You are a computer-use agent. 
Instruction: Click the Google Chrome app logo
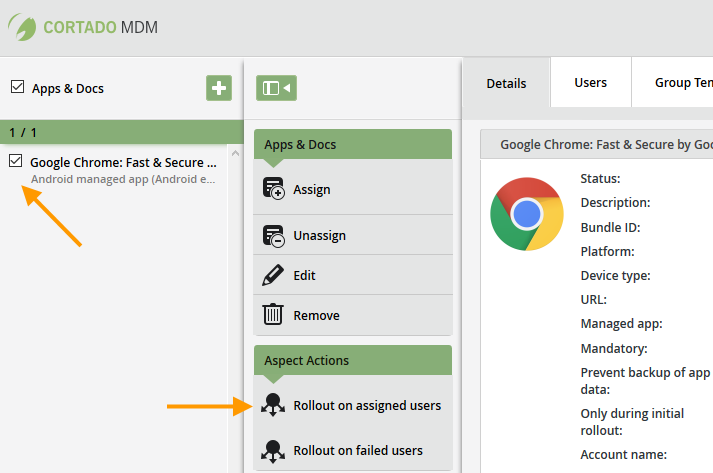(527, 214)
